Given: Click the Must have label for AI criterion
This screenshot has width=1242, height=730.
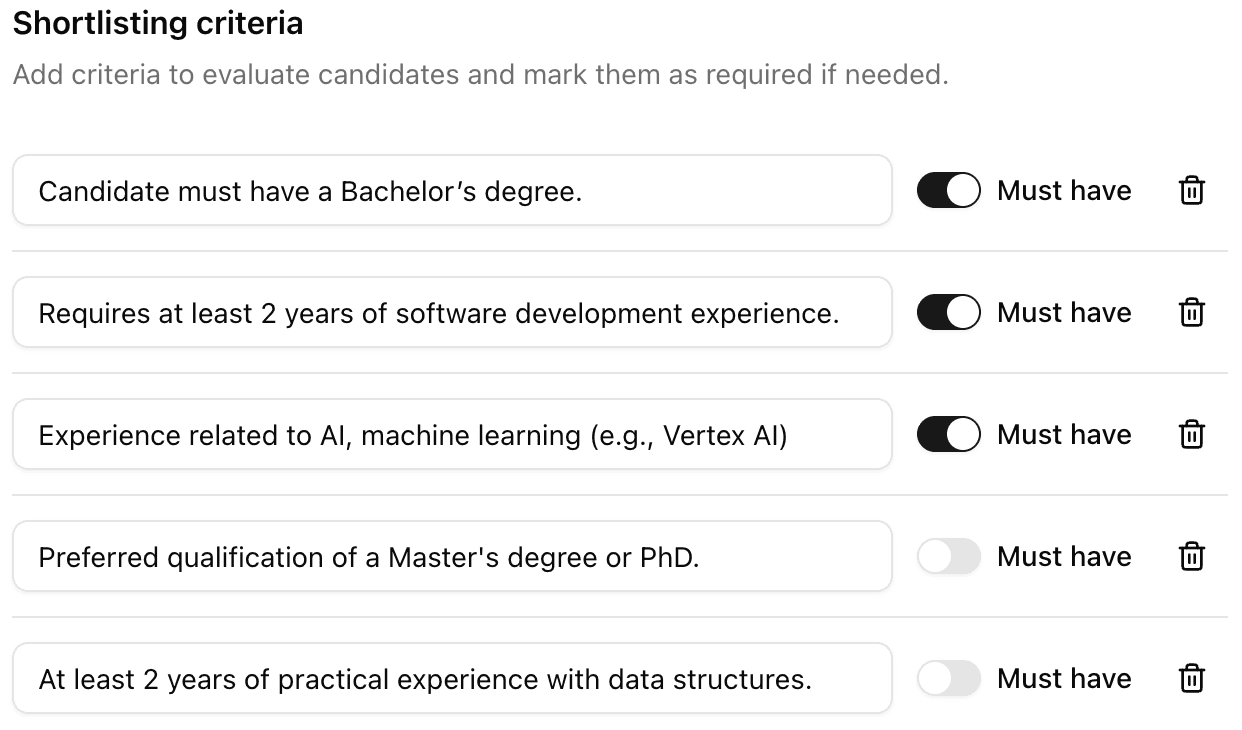Looking at the screenshot, I should click(1064, 434).
